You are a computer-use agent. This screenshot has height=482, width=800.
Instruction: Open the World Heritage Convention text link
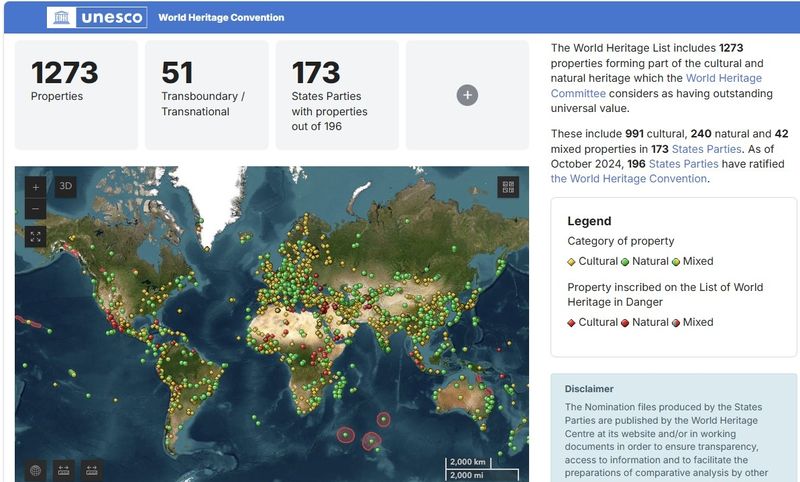click(x=629, y=179)
